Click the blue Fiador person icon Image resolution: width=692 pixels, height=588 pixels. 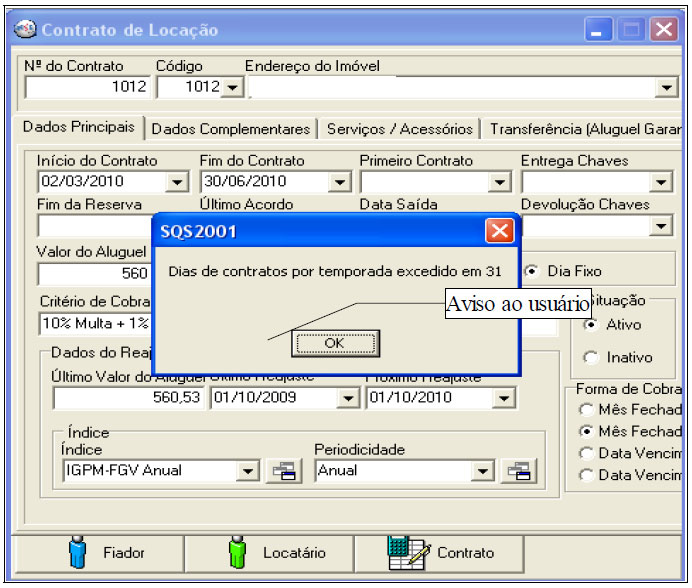(x=78, y=552)
